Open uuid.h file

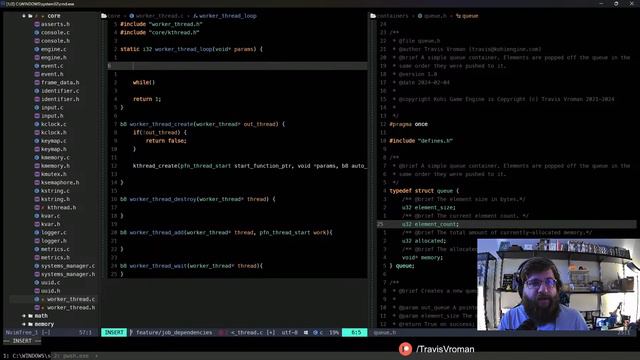point(50,291)
